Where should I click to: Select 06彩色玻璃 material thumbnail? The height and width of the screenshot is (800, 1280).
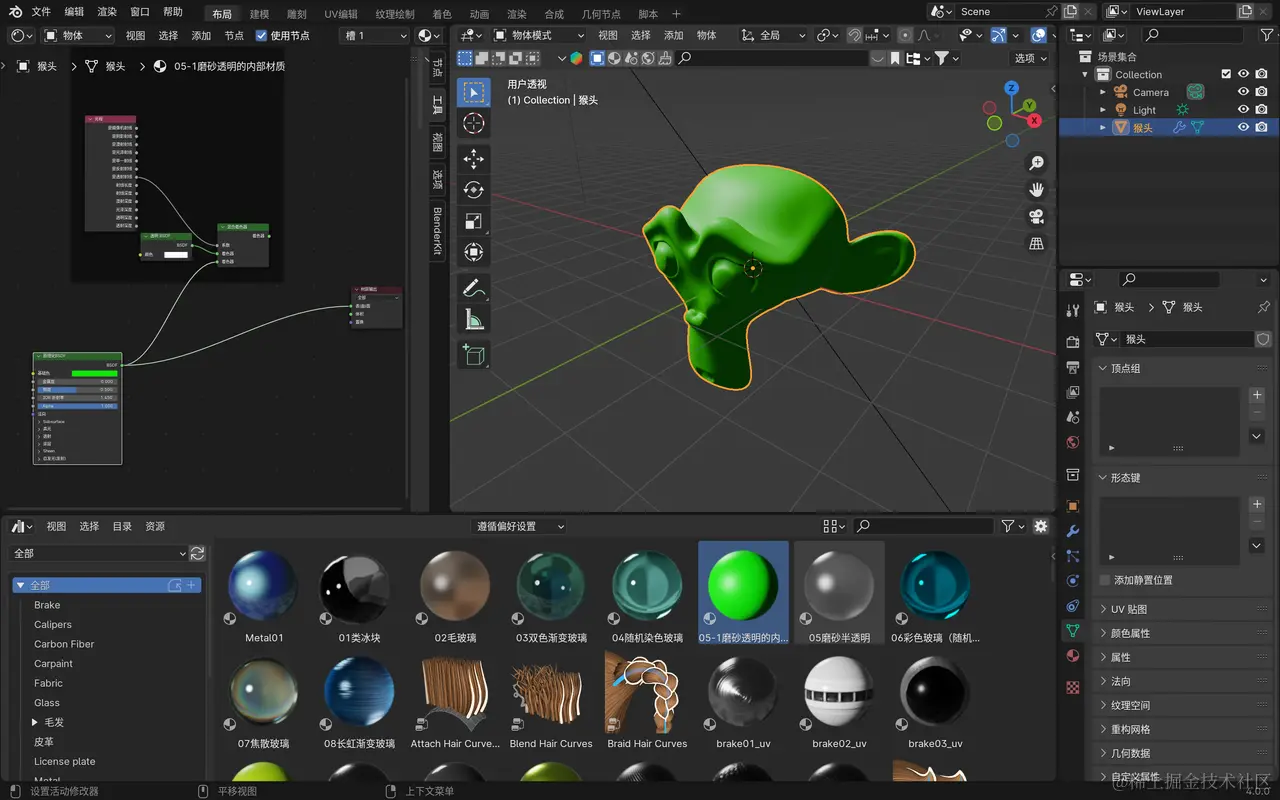click(x=935, y=594)
